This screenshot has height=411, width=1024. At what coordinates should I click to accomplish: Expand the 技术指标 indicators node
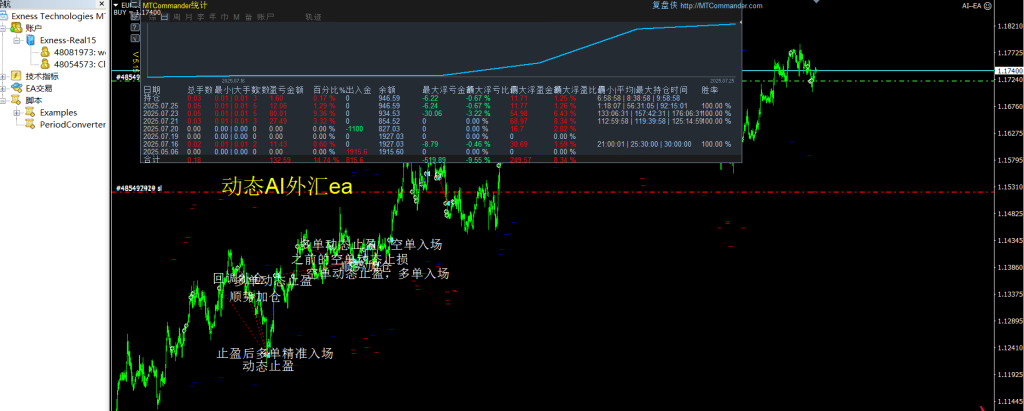click(x=4, y=76)
